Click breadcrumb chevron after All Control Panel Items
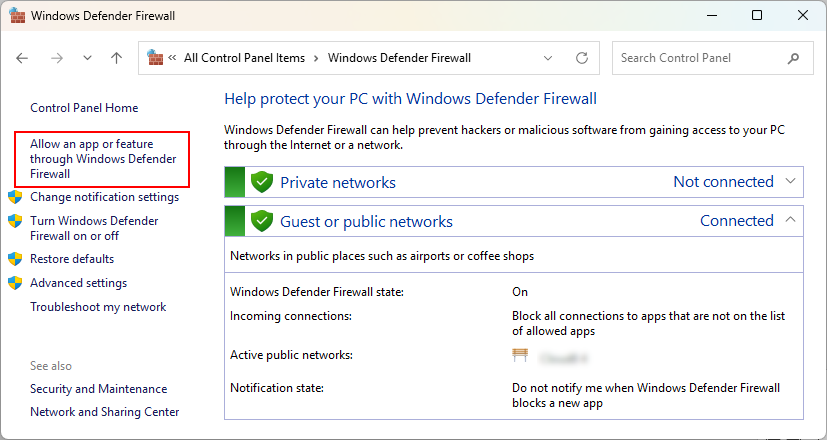The width and height of the screenshot is (827, 440). pos(316,58)
